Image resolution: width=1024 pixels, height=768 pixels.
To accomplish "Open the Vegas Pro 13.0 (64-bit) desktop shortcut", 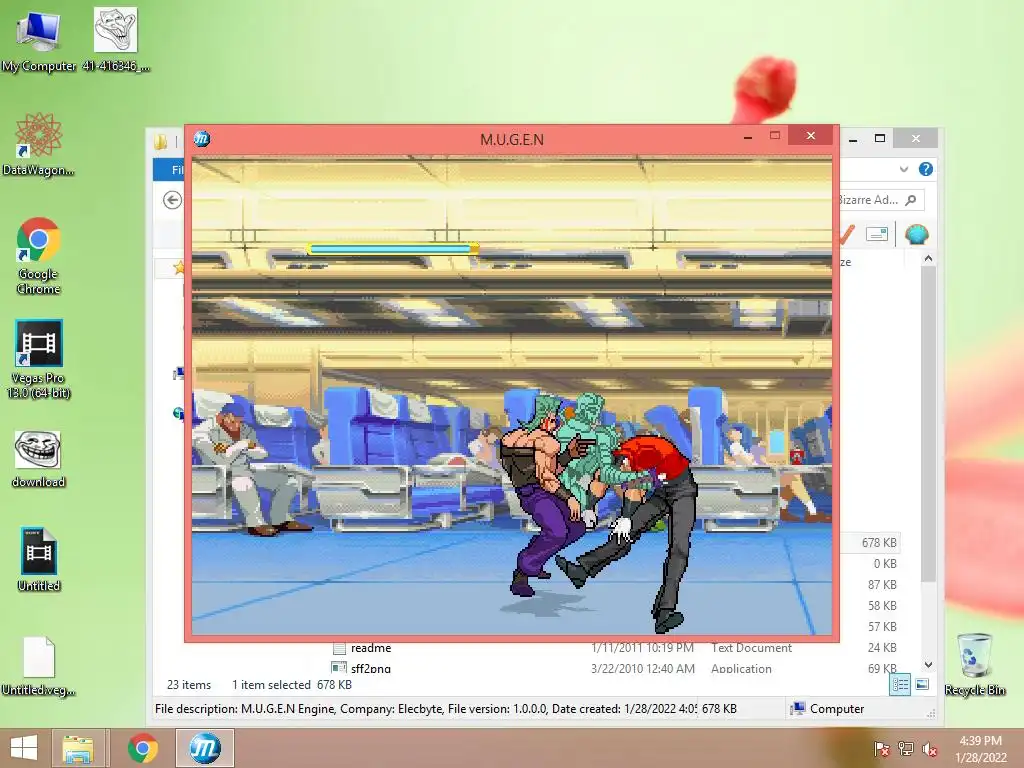I will [38, 359].
